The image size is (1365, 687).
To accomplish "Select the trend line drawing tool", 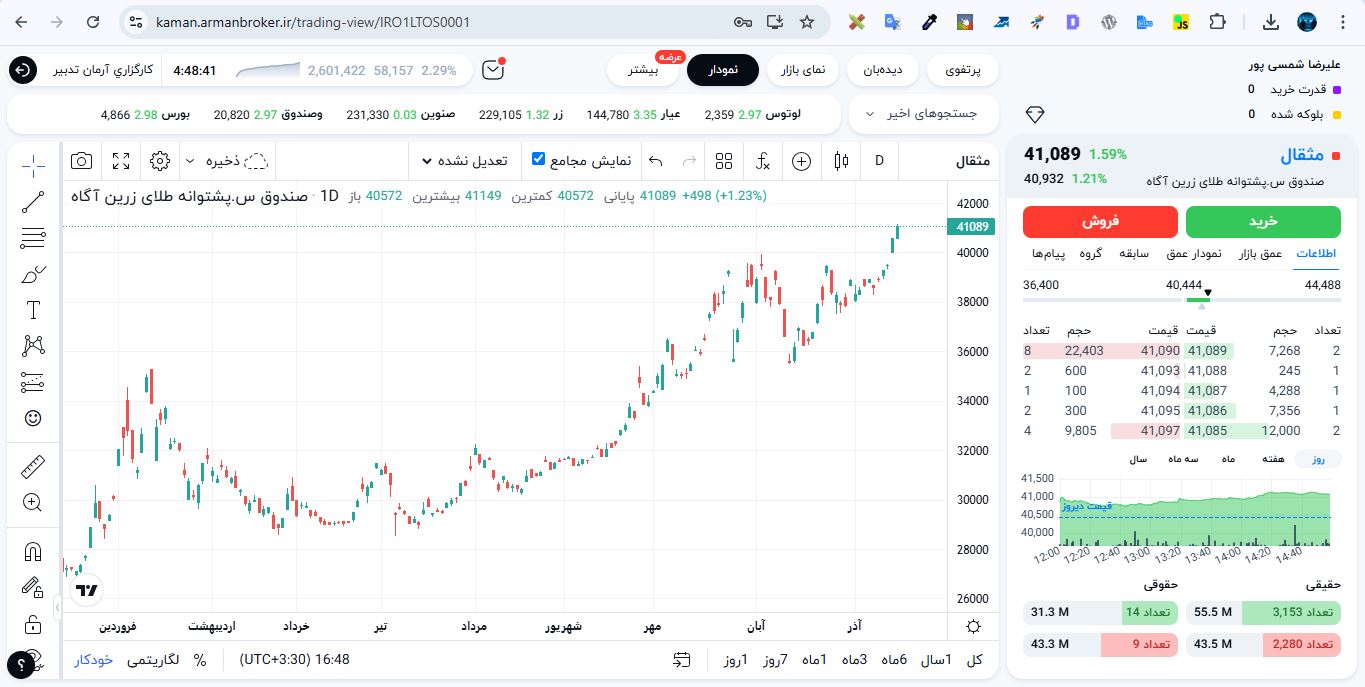I will point(33,200).
